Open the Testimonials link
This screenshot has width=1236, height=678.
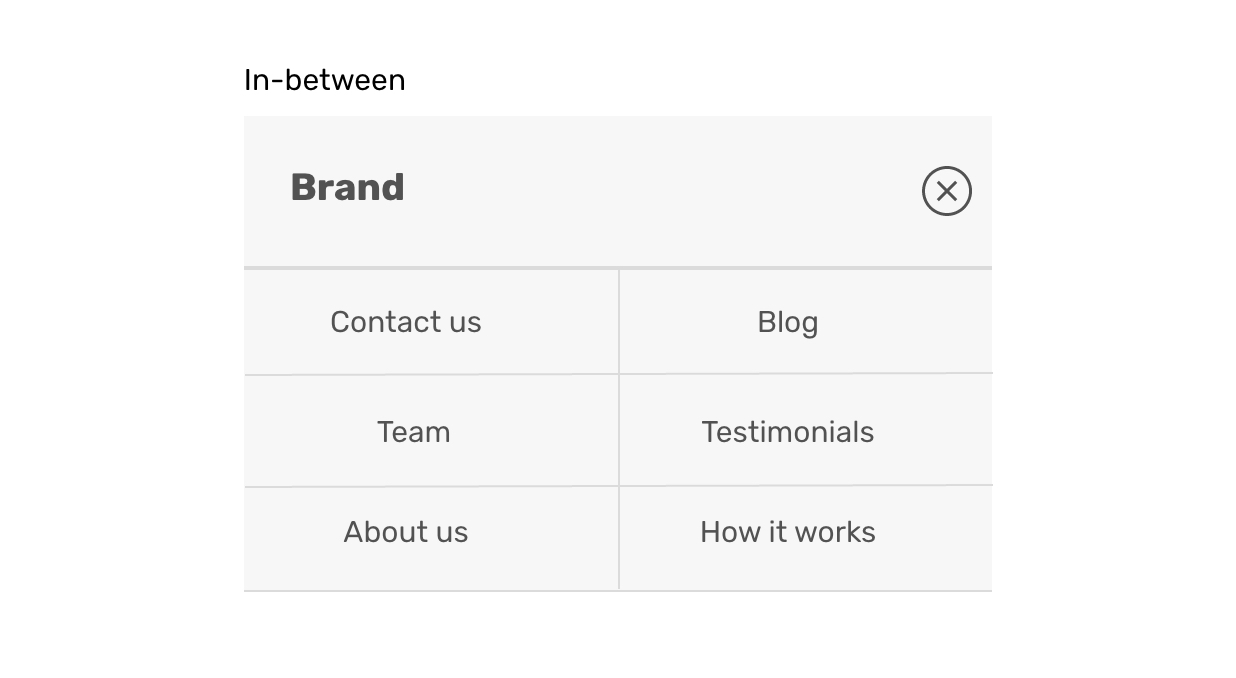coord(788,432)
